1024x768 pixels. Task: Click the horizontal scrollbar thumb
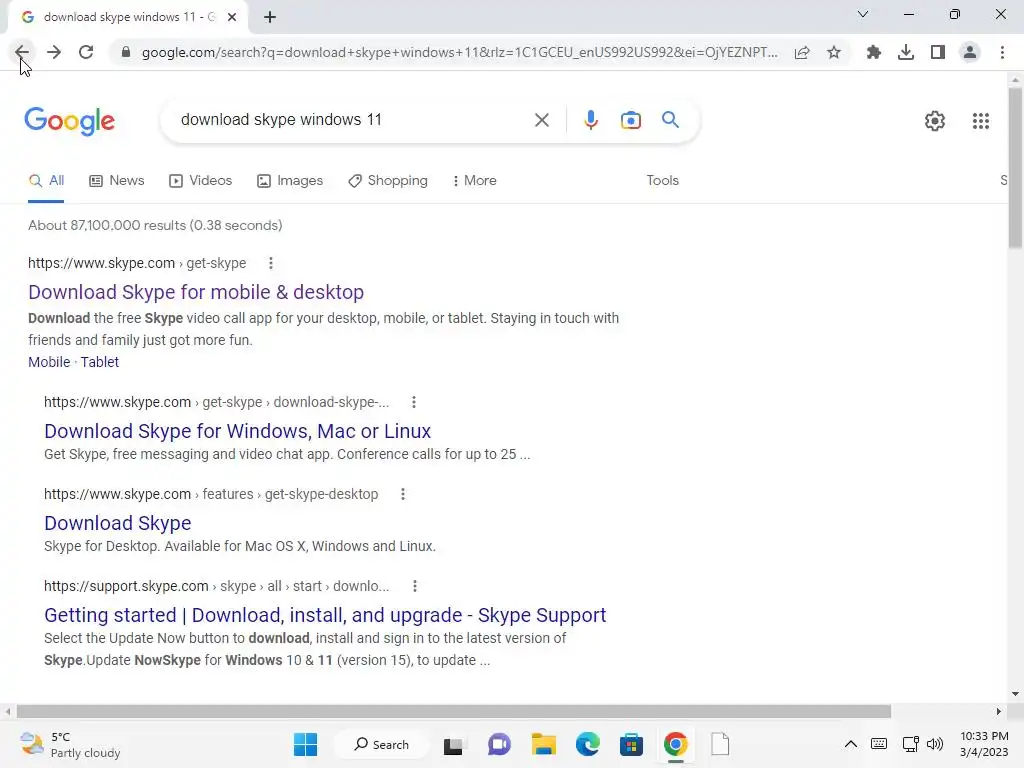click(454, 711)
